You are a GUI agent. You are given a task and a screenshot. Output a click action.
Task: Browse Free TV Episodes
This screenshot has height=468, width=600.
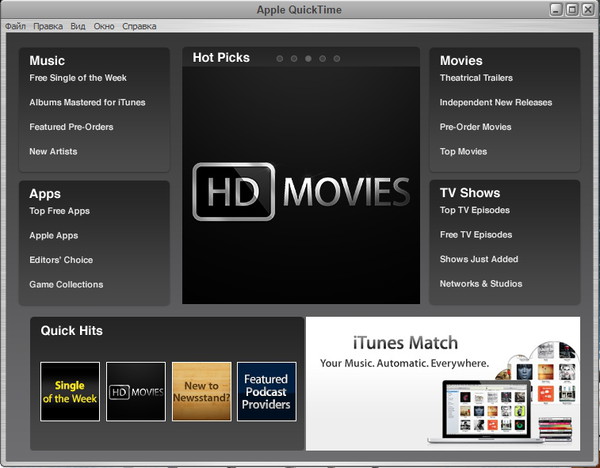[476, 235]
